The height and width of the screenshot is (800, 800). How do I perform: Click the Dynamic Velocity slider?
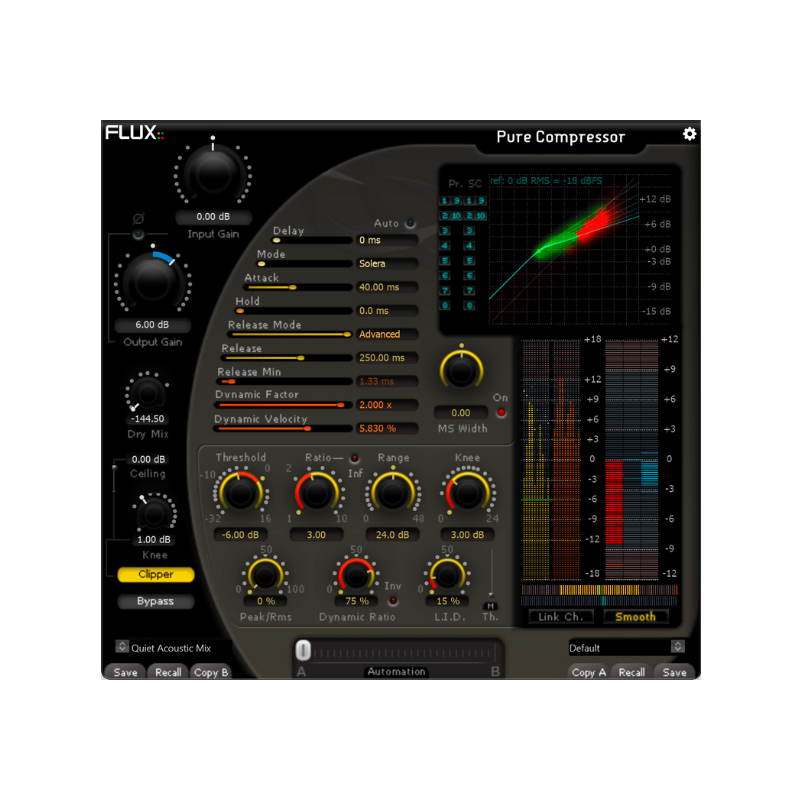[283, 429]
